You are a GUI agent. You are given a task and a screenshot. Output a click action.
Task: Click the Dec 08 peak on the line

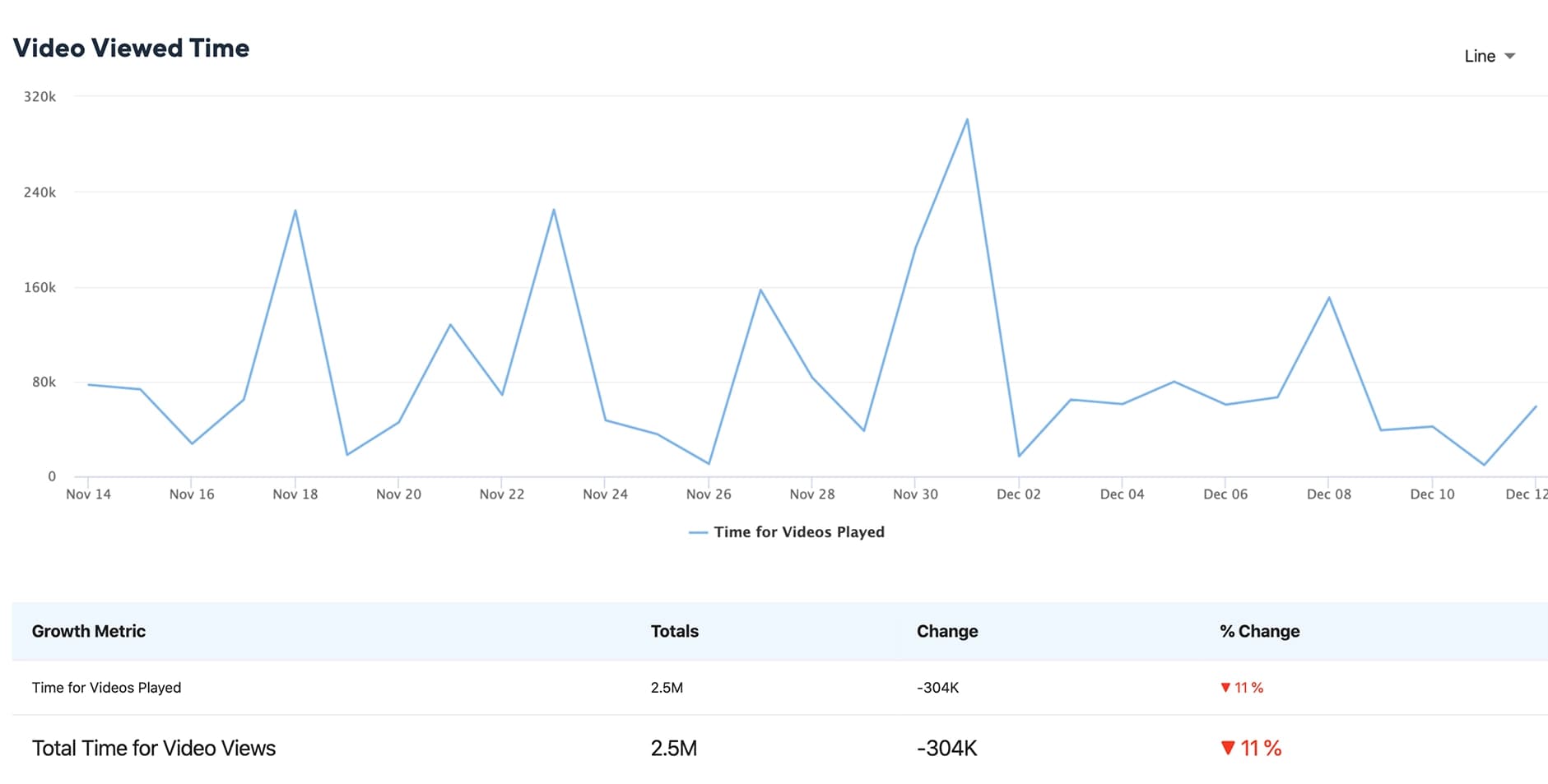point(1329,298)
